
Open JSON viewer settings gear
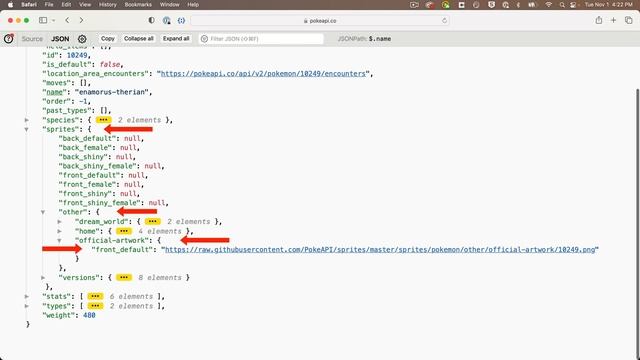[x=82, y=39]
